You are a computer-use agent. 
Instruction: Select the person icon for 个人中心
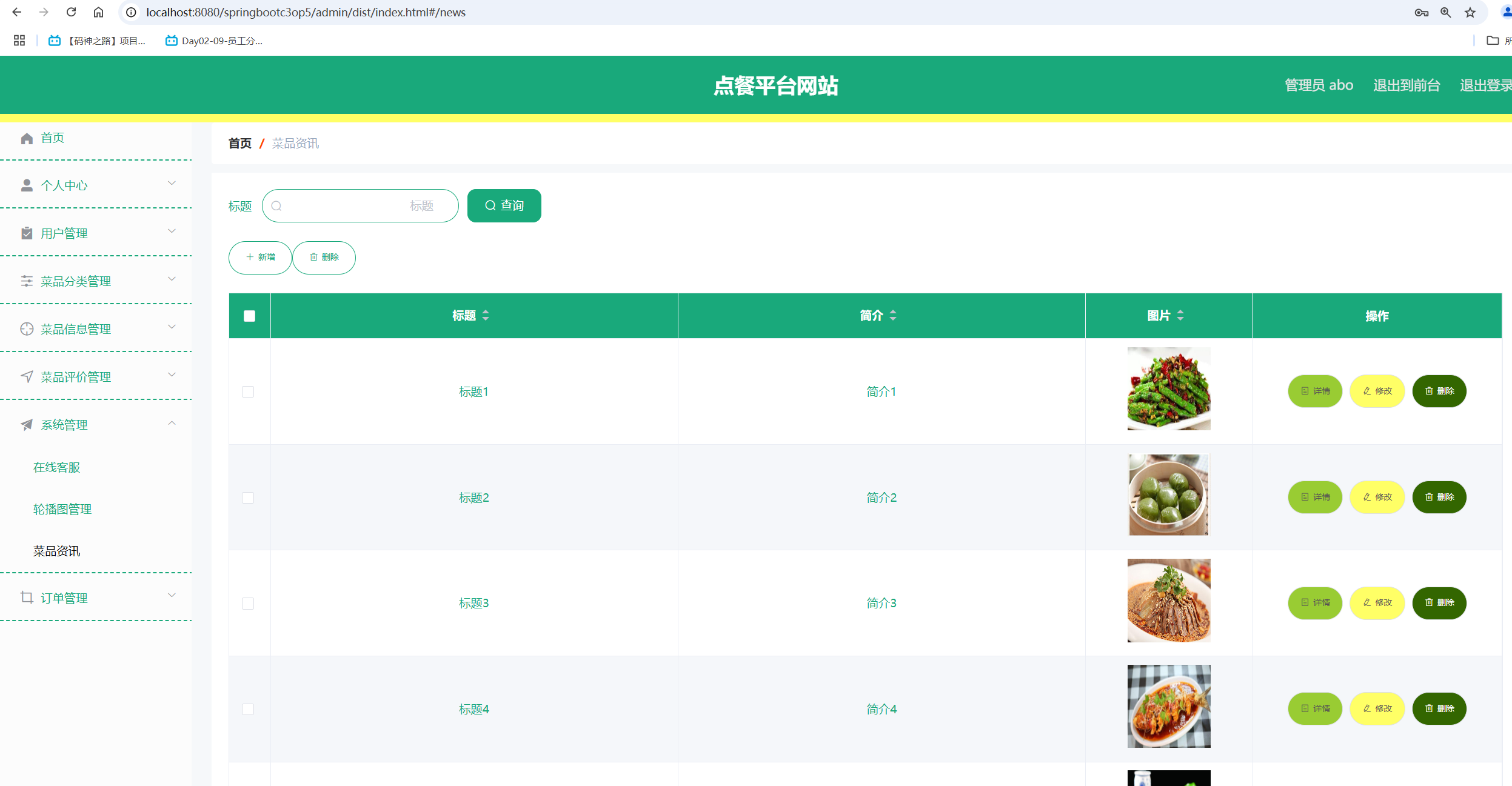pyautogui.click(x=27, y=185)
